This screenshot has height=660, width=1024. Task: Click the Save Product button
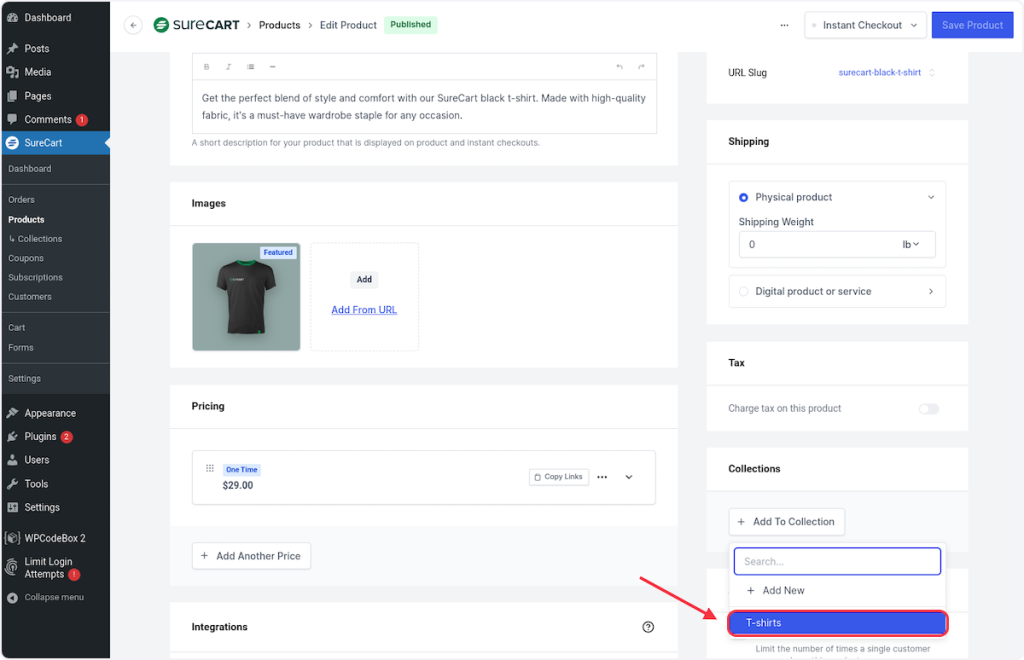pos(972,25)
